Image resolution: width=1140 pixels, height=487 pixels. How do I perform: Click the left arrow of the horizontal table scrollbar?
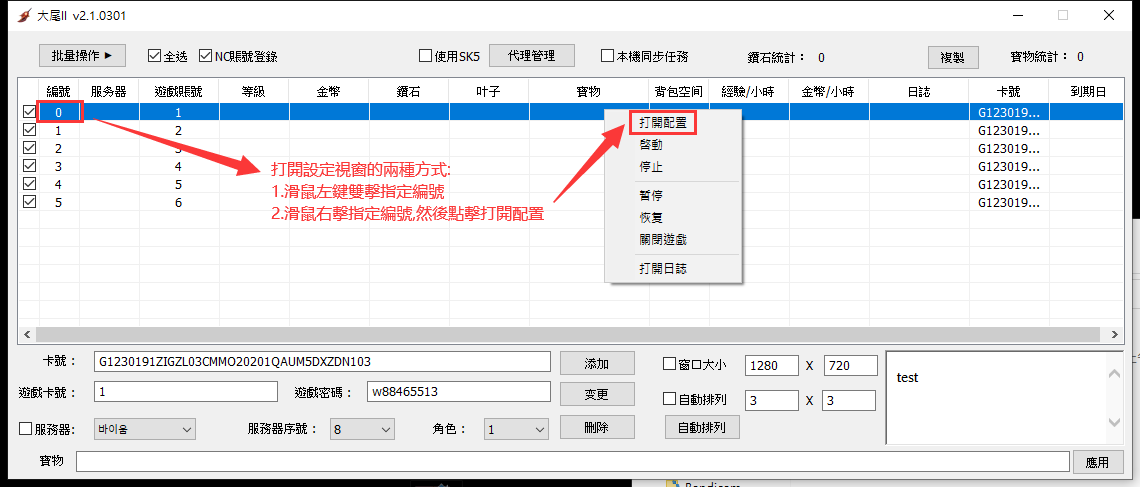26,335
